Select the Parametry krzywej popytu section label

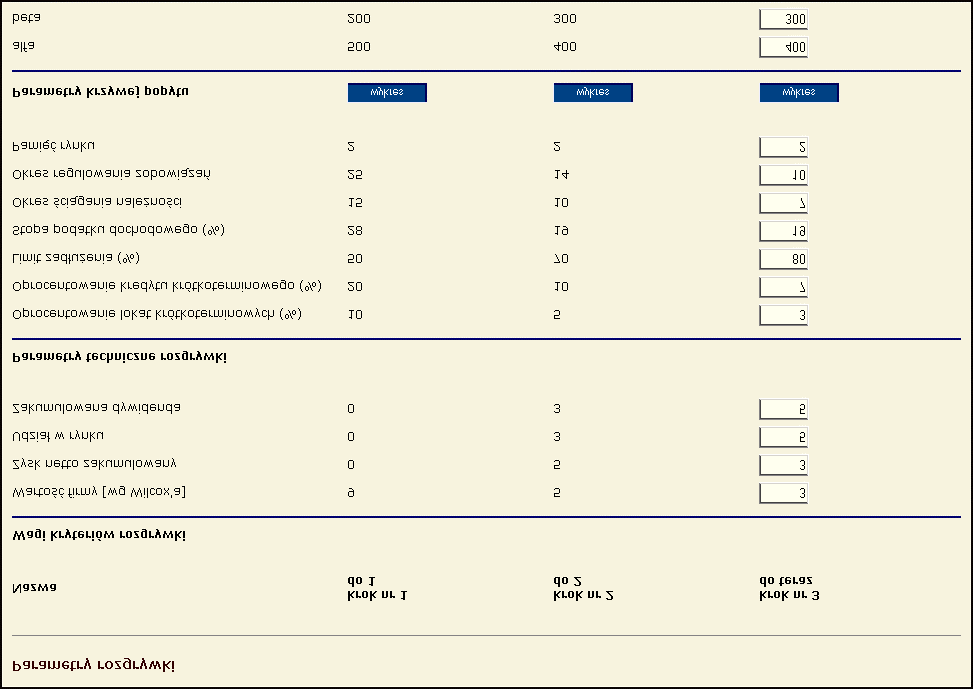(x=101, y=92)
